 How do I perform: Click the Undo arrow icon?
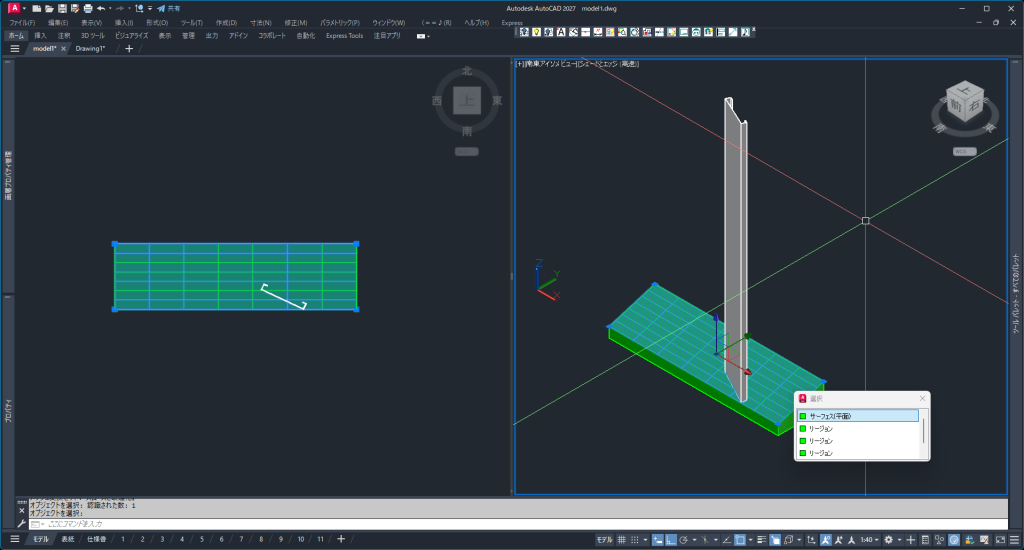101,8
